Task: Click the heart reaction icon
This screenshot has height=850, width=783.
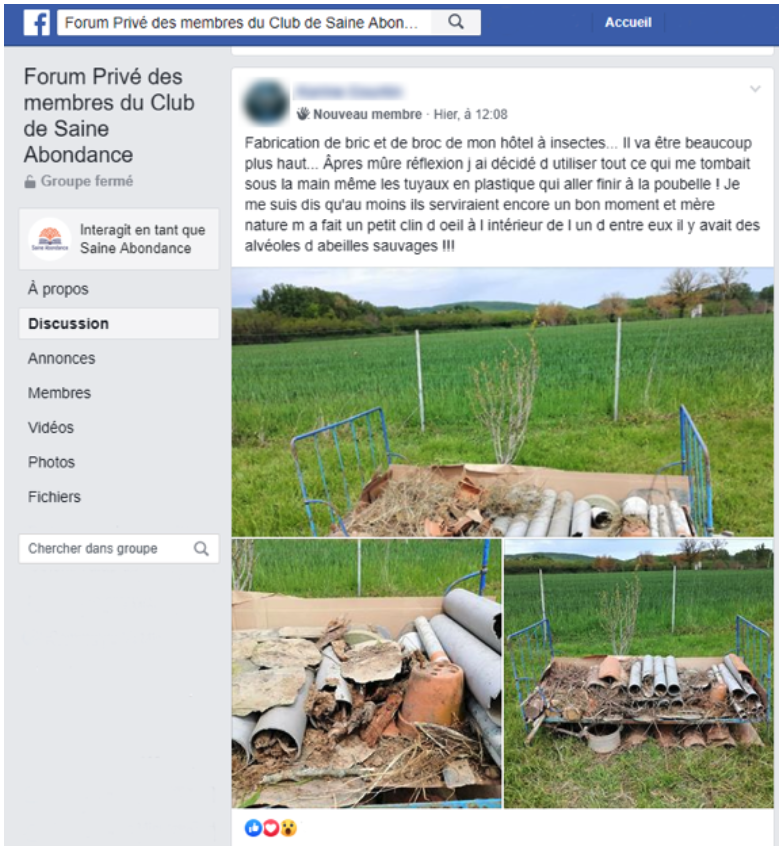Action: pyautogui.click(x=271, y=828)
